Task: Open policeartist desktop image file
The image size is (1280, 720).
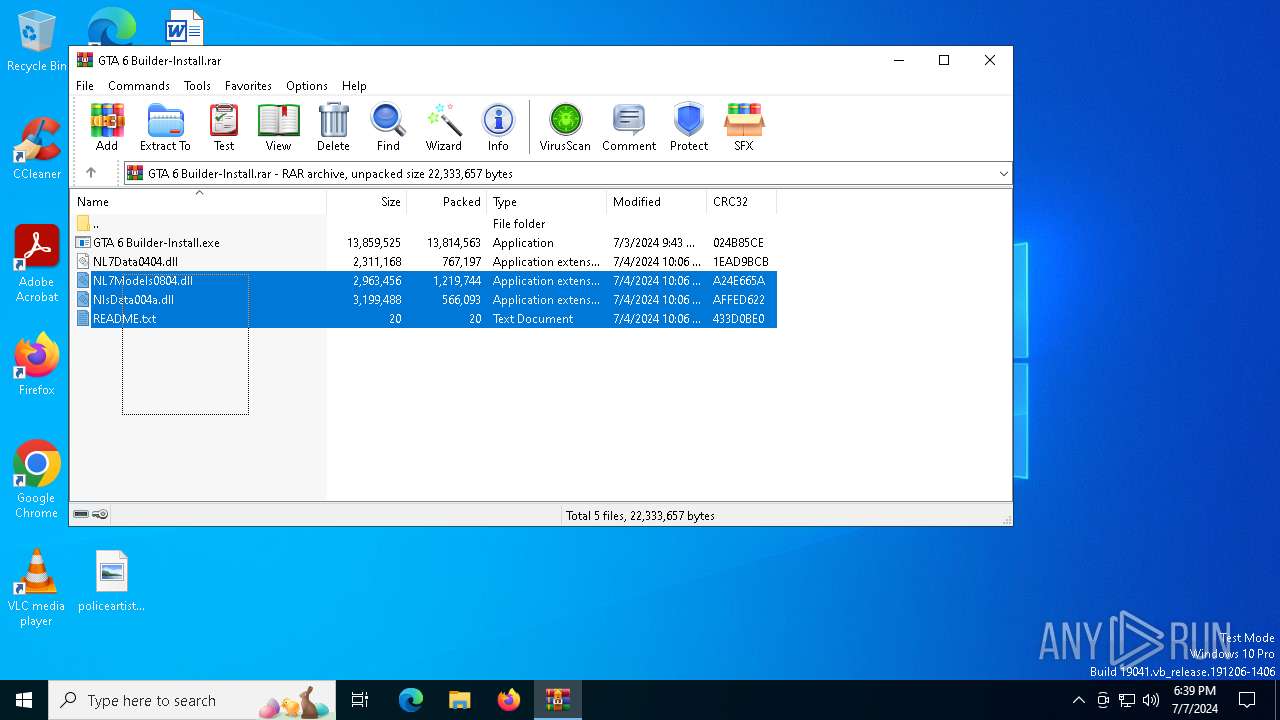Action: (x=112, y=581)
